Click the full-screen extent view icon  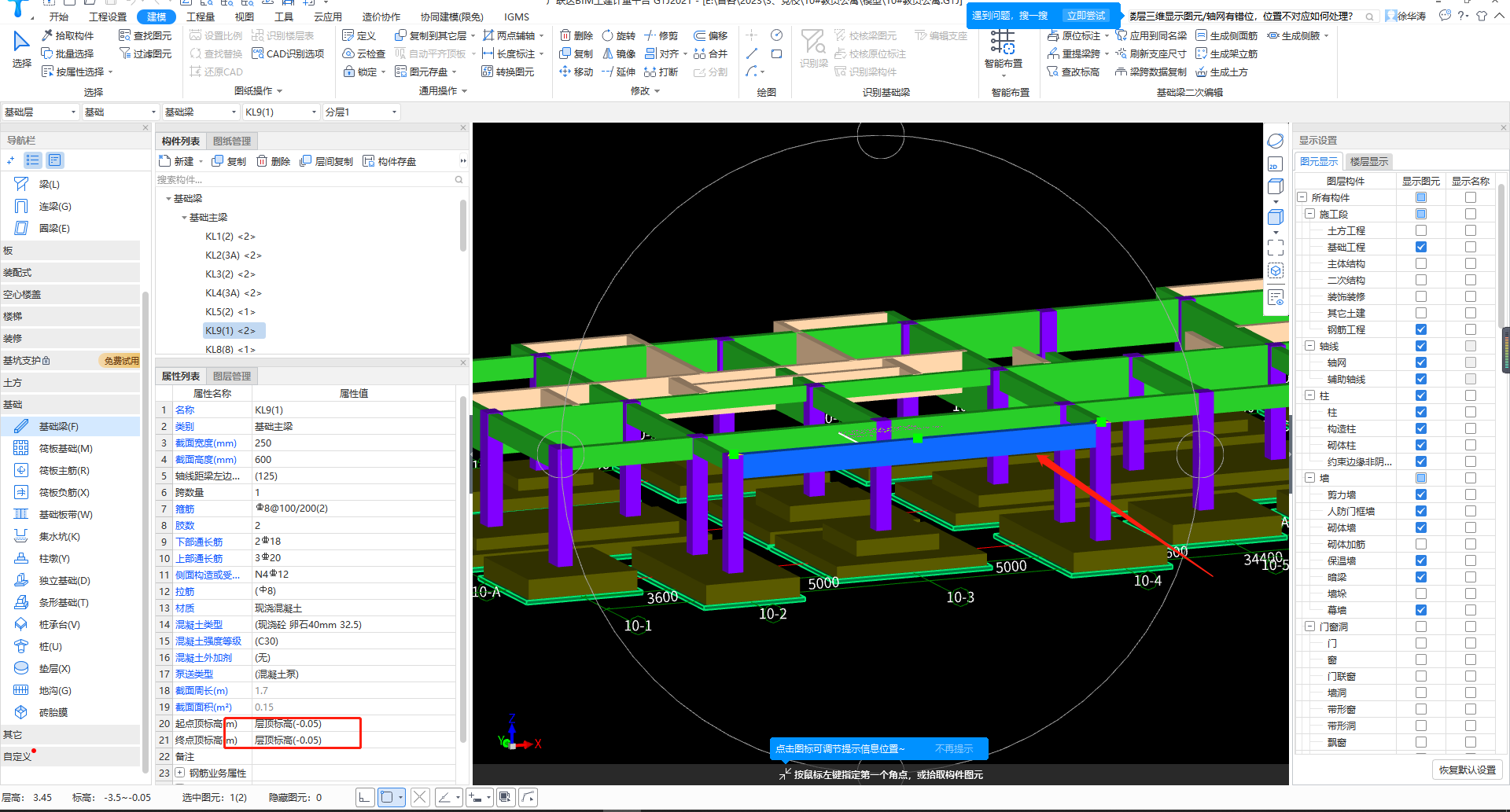[1275, 247]
